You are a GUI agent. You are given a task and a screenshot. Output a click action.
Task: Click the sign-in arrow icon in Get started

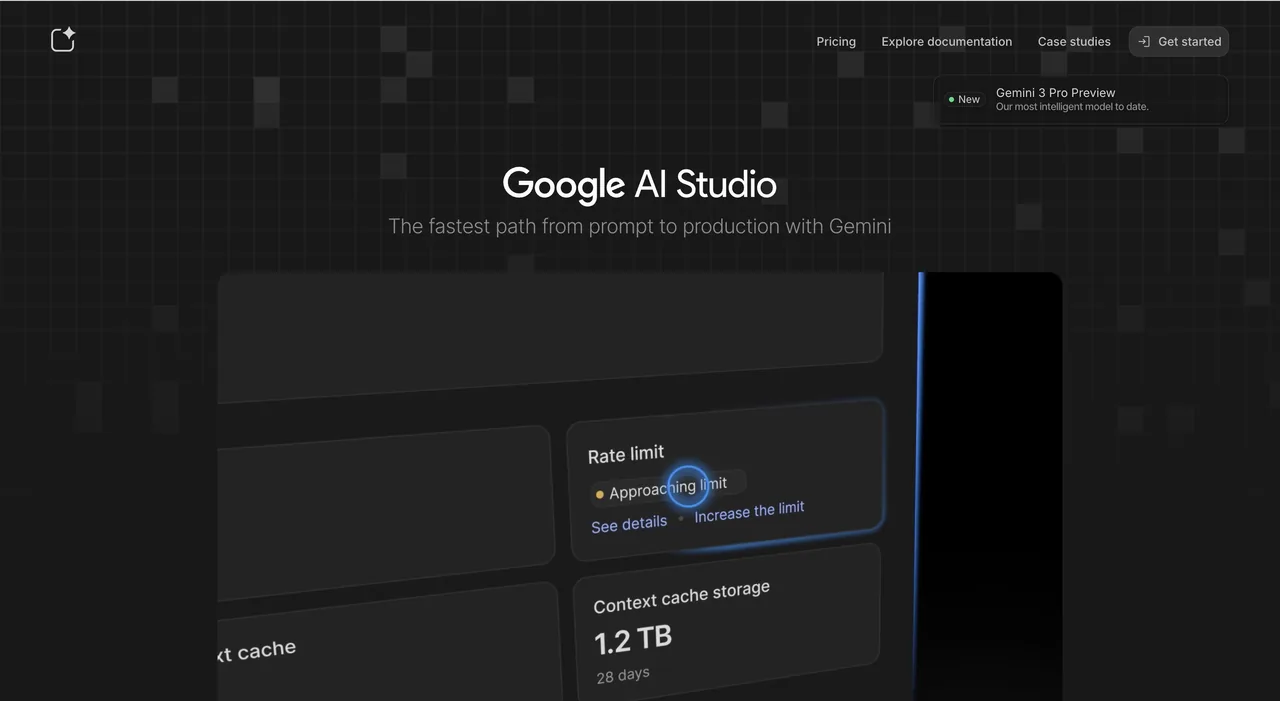pos(1144,42)
